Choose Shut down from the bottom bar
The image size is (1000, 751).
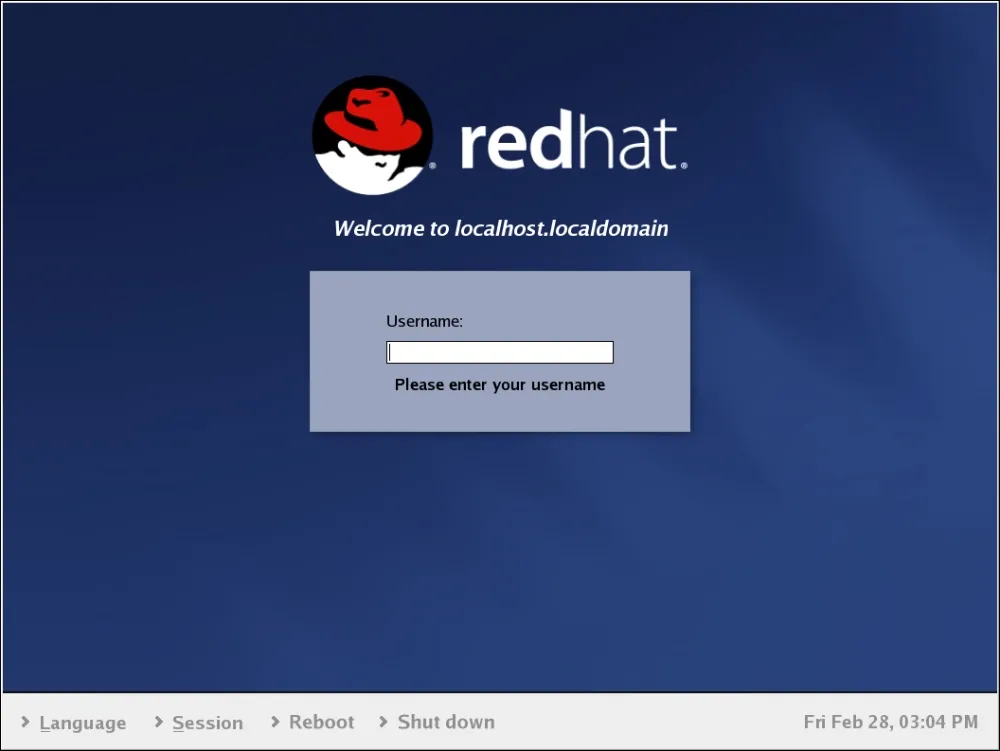445,722
